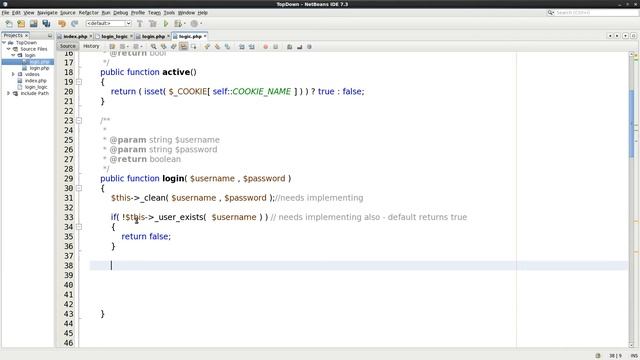
Task: Close the logic.php editor tab
Action: tap(205, 36)
